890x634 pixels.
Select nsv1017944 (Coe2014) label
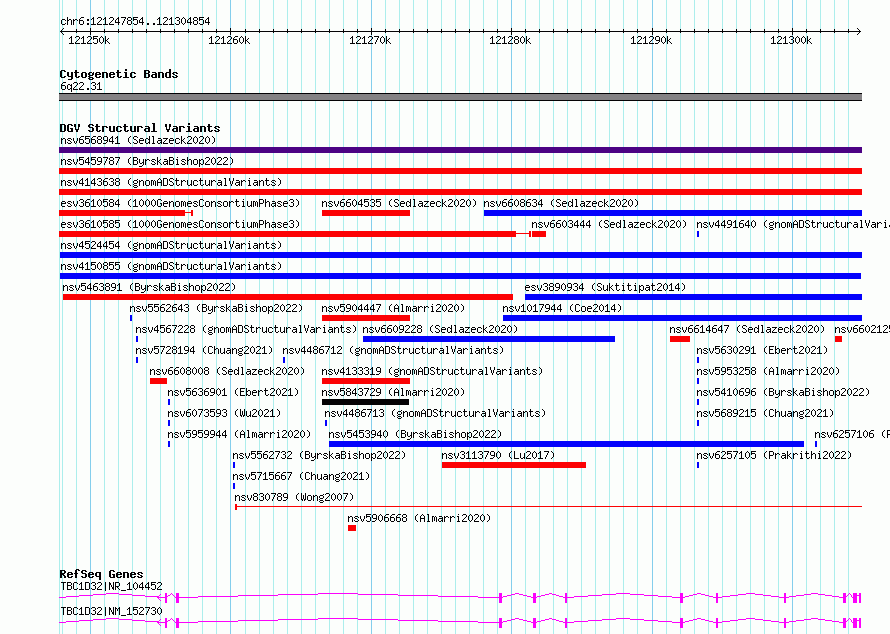[x=562, y=308]
